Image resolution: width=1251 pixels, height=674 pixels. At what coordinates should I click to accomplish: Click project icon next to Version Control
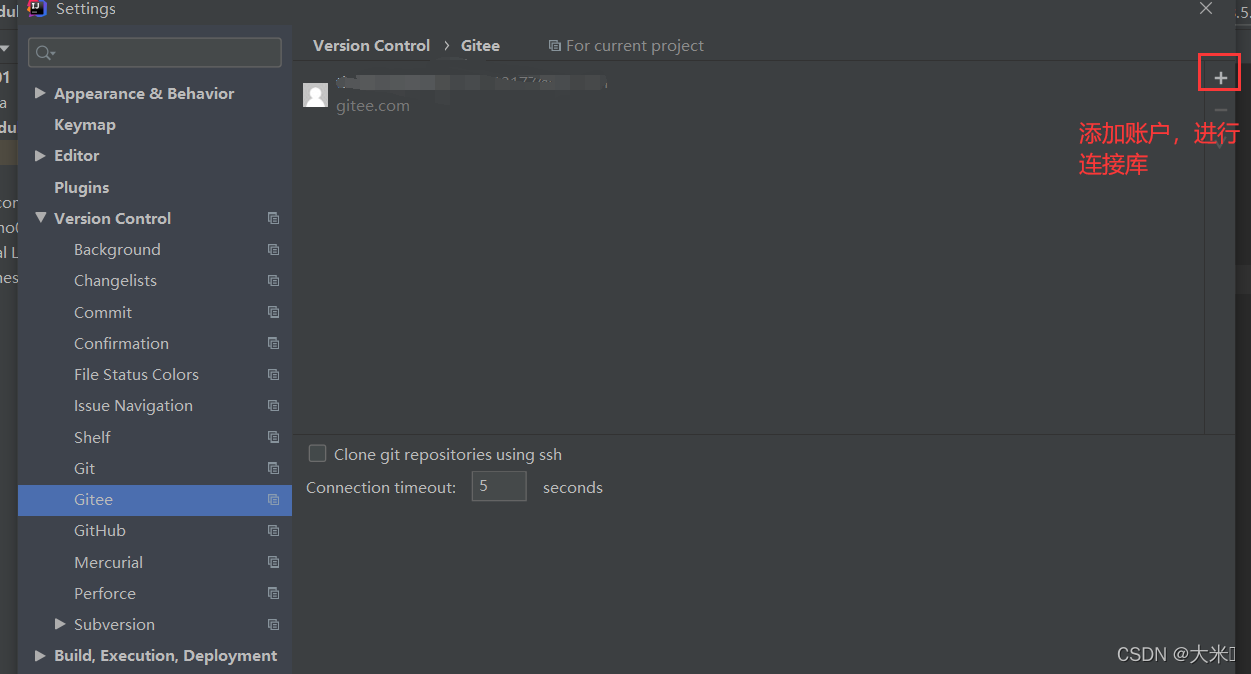(x=273, y=218)
